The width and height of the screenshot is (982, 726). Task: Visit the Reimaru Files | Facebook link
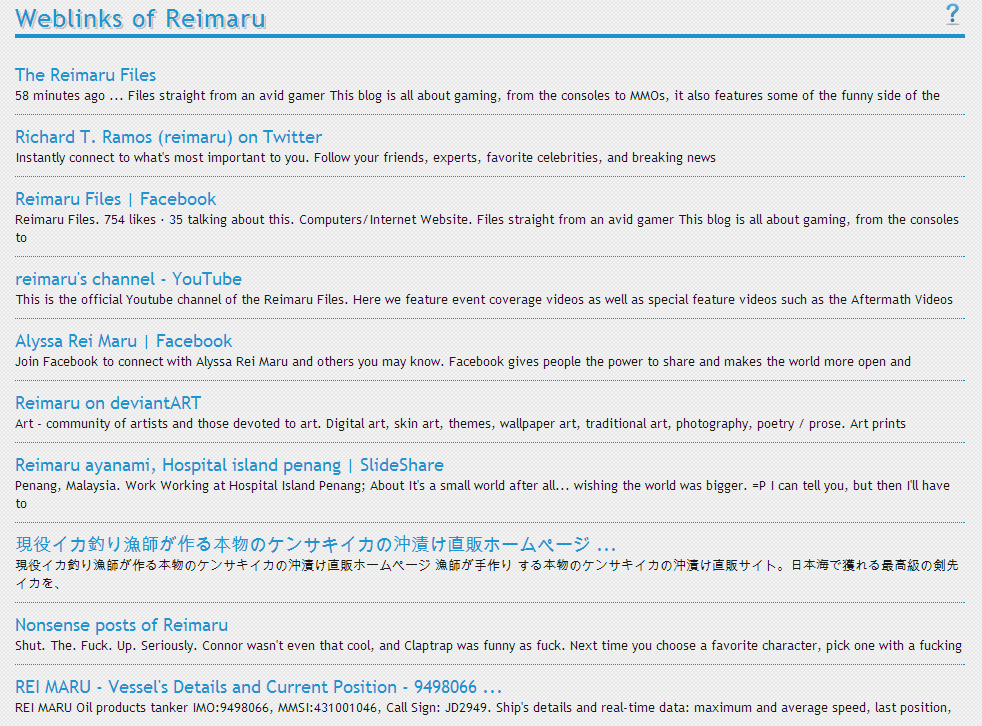115,199
